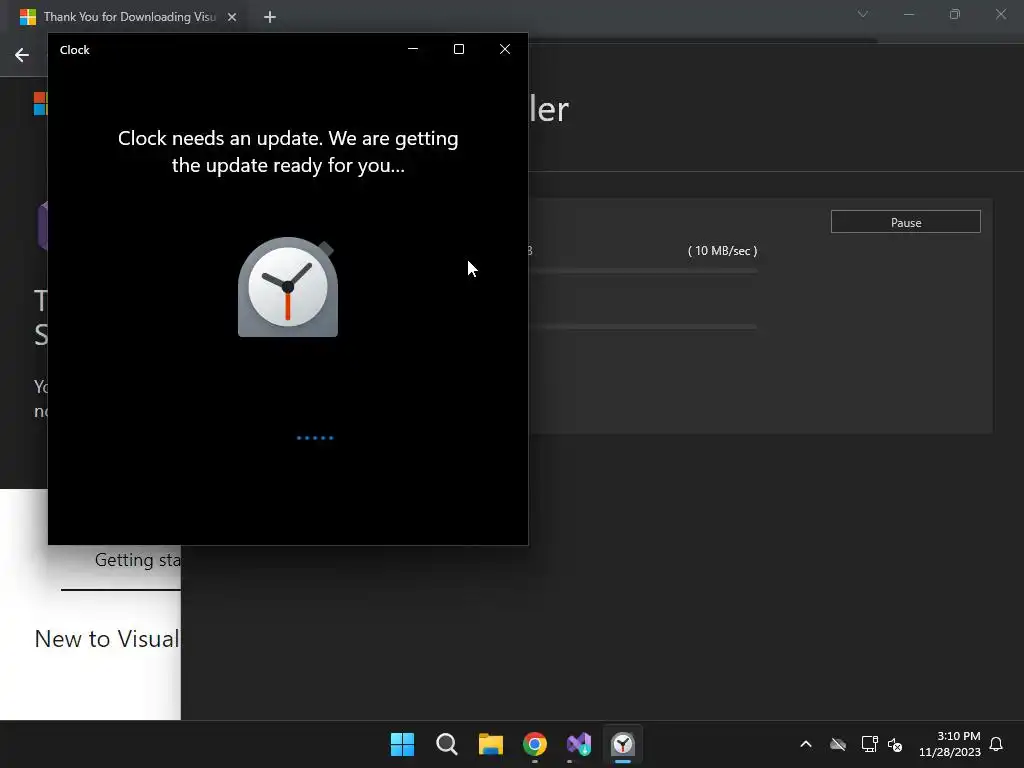This screenshot has height=768, width=1024.
Task: Click the 10 MB/sec download speed
Action: coord(722,251)
